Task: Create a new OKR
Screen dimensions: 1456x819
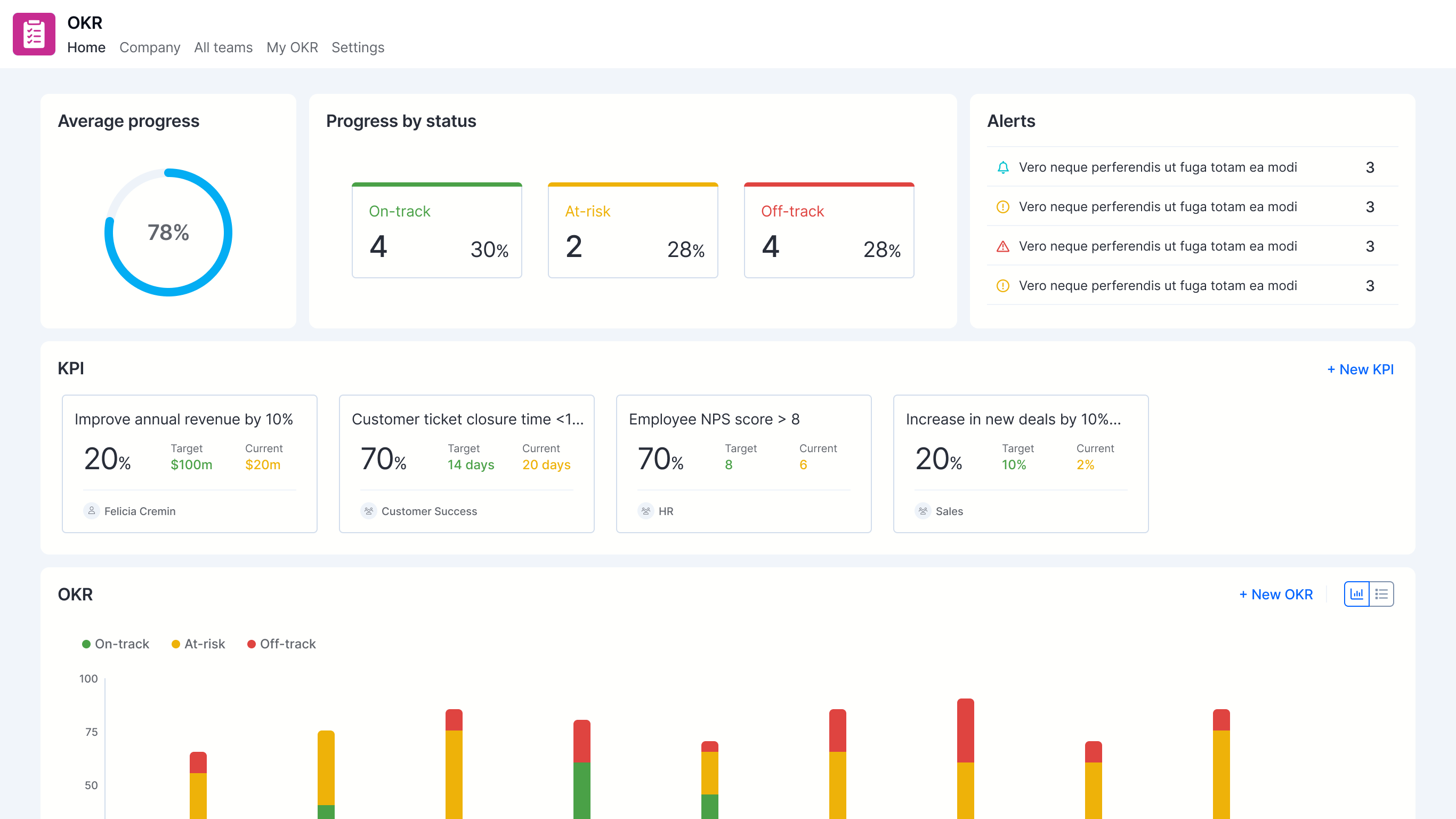Action: (x=1276, y=595)
